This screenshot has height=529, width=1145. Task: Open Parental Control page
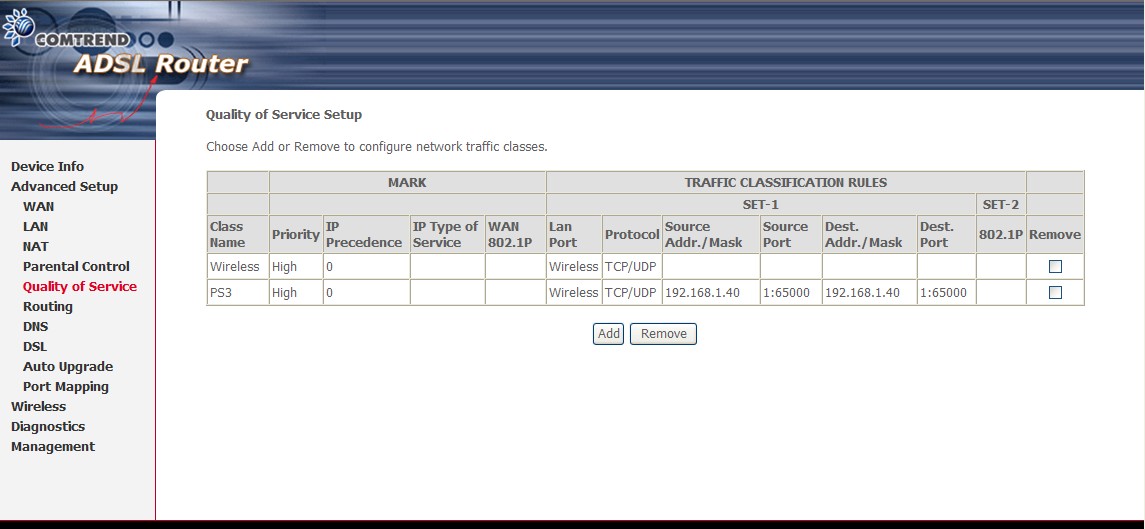point(76,267)
